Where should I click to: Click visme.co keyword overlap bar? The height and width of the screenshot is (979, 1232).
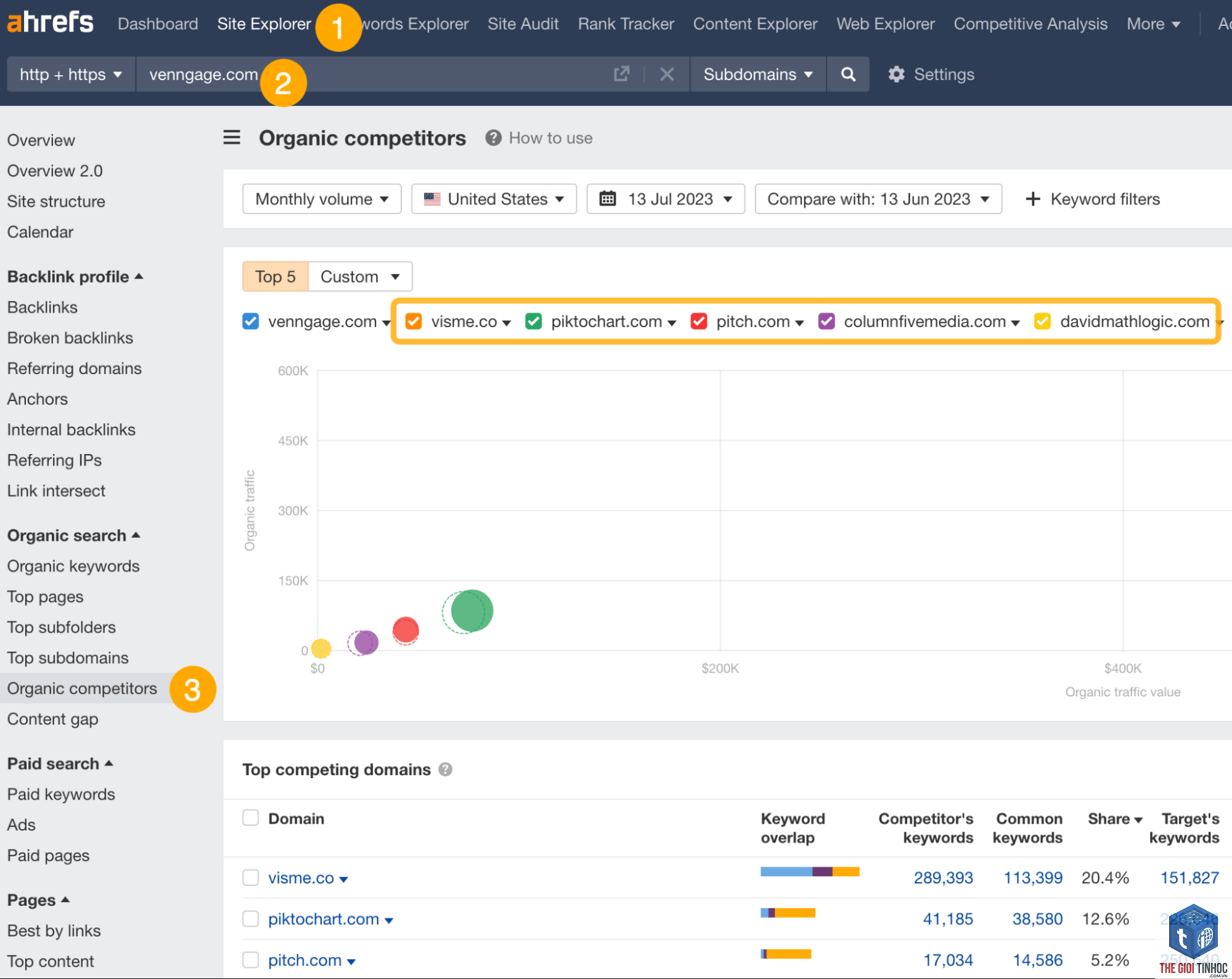(x=810, y=871)
